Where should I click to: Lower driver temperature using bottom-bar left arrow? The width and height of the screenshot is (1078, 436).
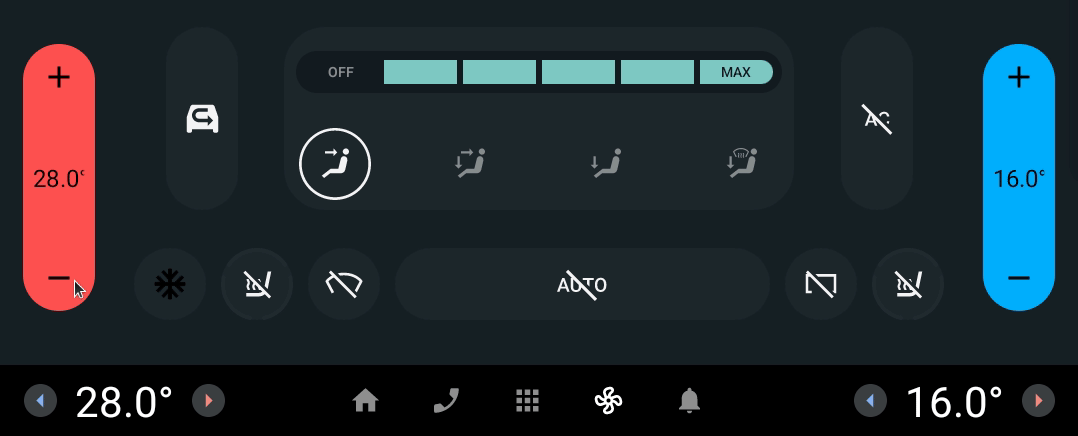click(40, 400)
